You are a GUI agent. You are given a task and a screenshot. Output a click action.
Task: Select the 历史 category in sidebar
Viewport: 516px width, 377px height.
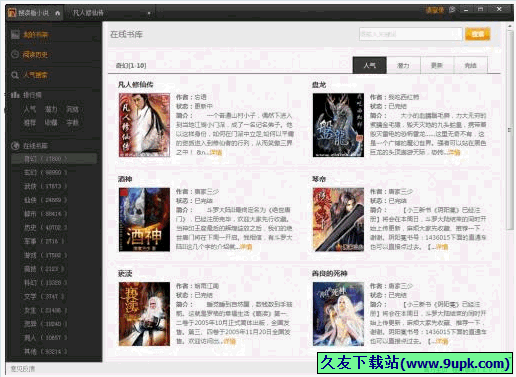45,228
